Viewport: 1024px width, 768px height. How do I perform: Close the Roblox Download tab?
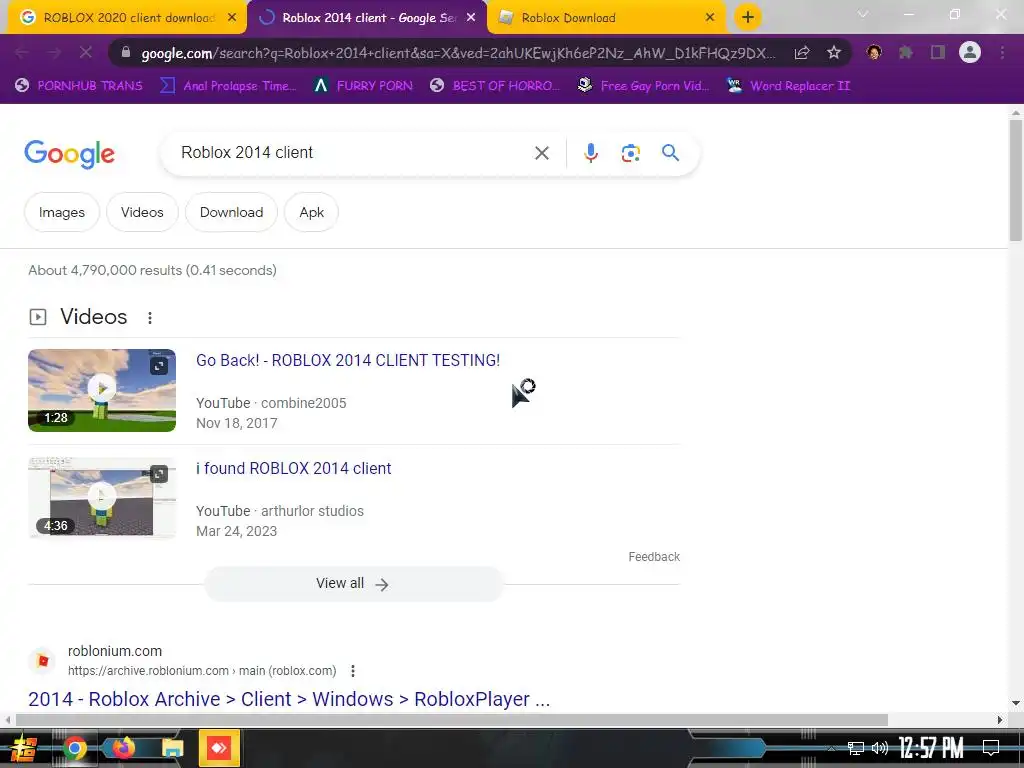pos(710,18)
